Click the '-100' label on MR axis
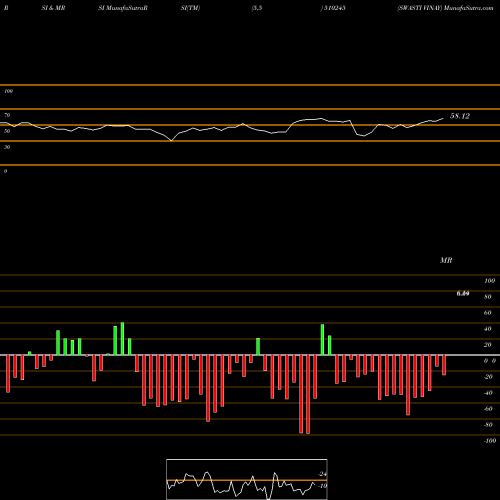Image resolution: width=500 pixels, height=500 pixels. pos(490,441)
